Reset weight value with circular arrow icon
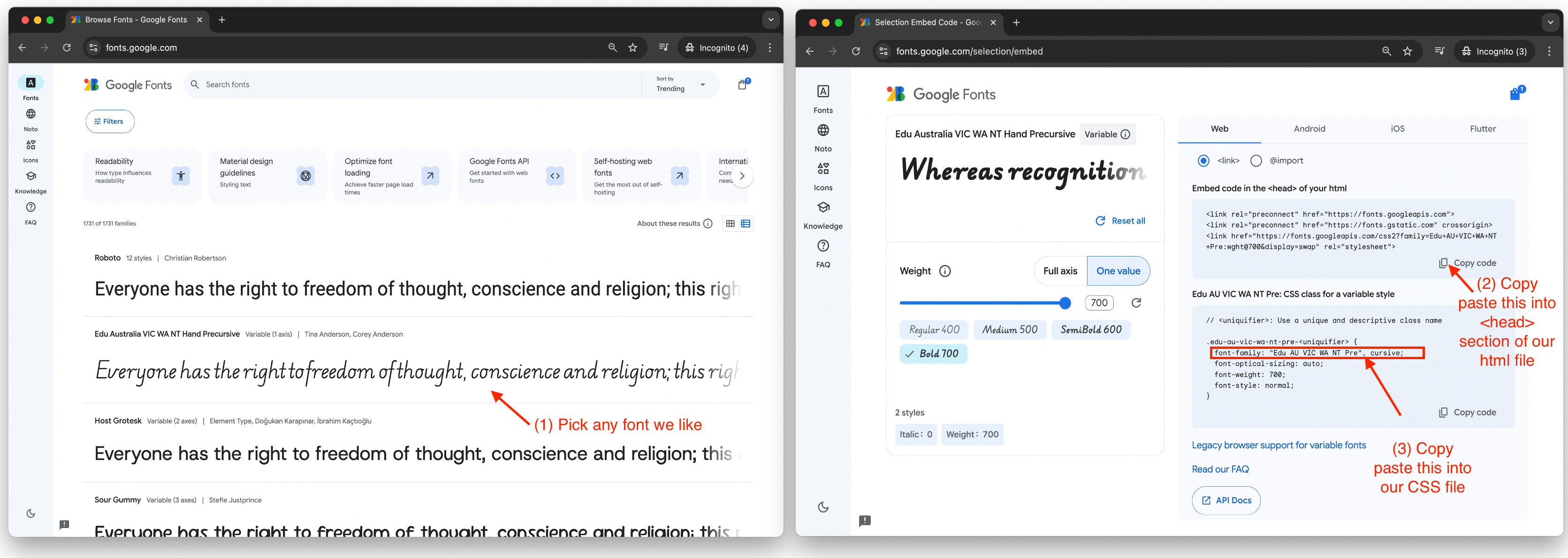The width and height of the screenshot is (1568, 558). pos(1136,302)
